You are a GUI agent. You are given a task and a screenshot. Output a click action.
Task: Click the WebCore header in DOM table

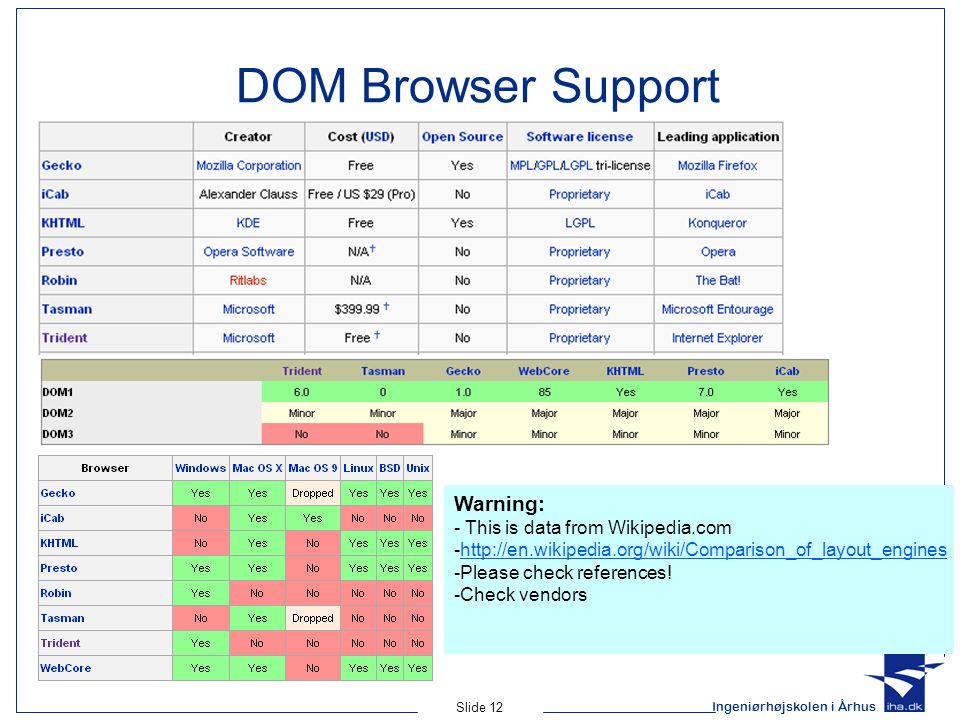544,371
